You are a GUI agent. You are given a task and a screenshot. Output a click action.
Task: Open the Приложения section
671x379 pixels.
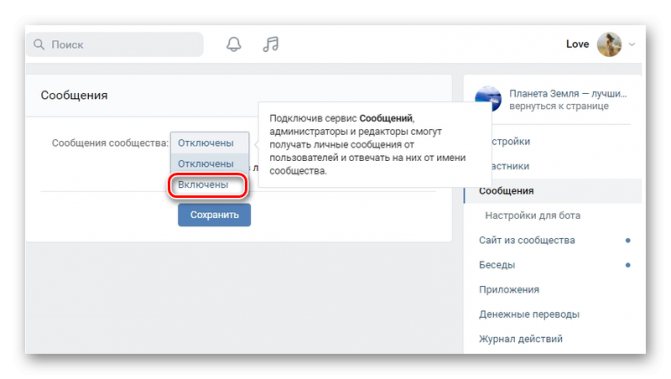click(509, 290)
